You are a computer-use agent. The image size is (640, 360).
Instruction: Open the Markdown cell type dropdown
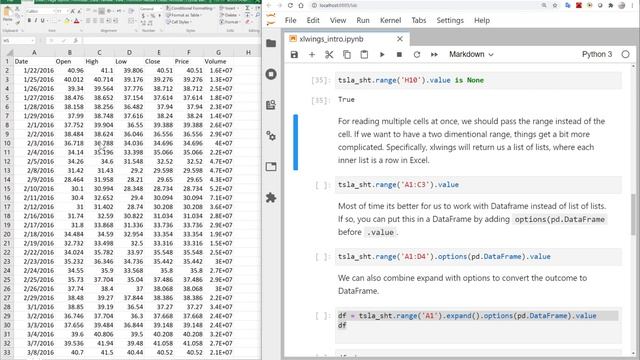point(471,54)
